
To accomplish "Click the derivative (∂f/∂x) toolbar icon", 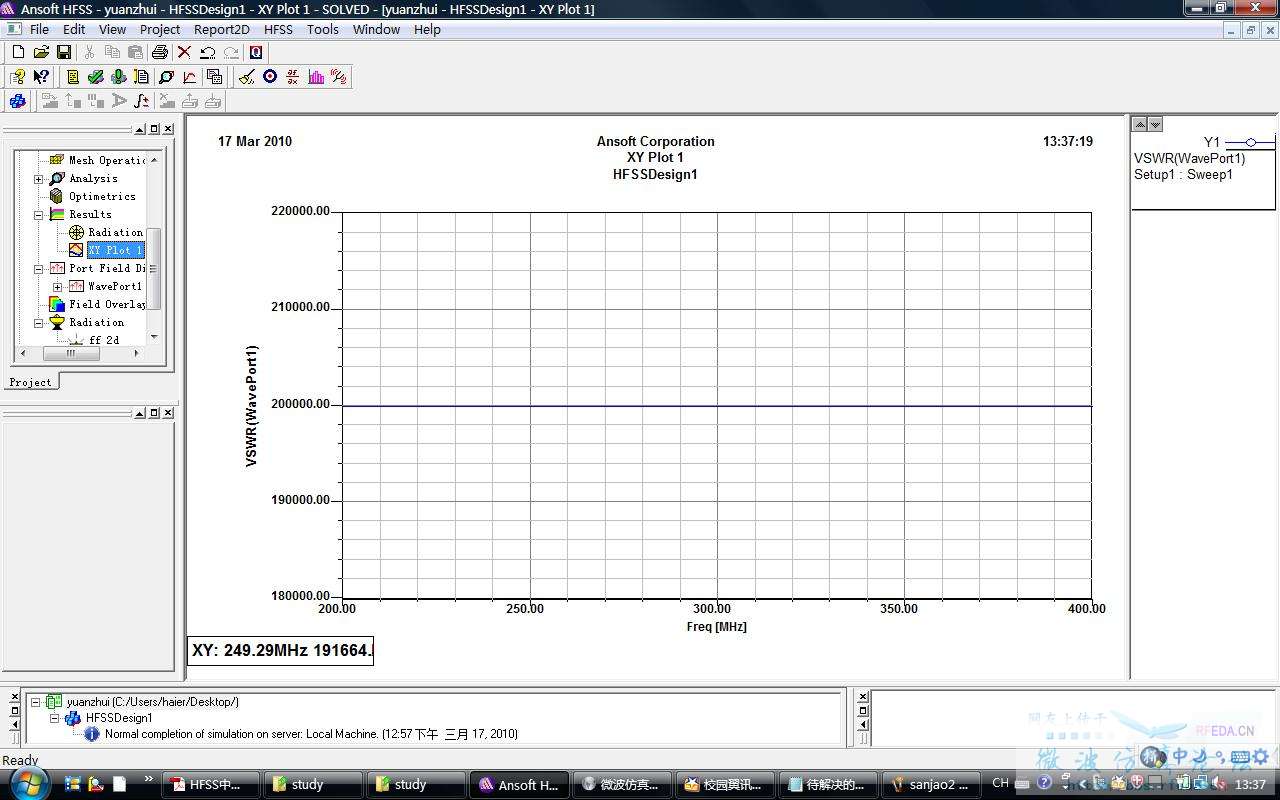I will 293,77.
